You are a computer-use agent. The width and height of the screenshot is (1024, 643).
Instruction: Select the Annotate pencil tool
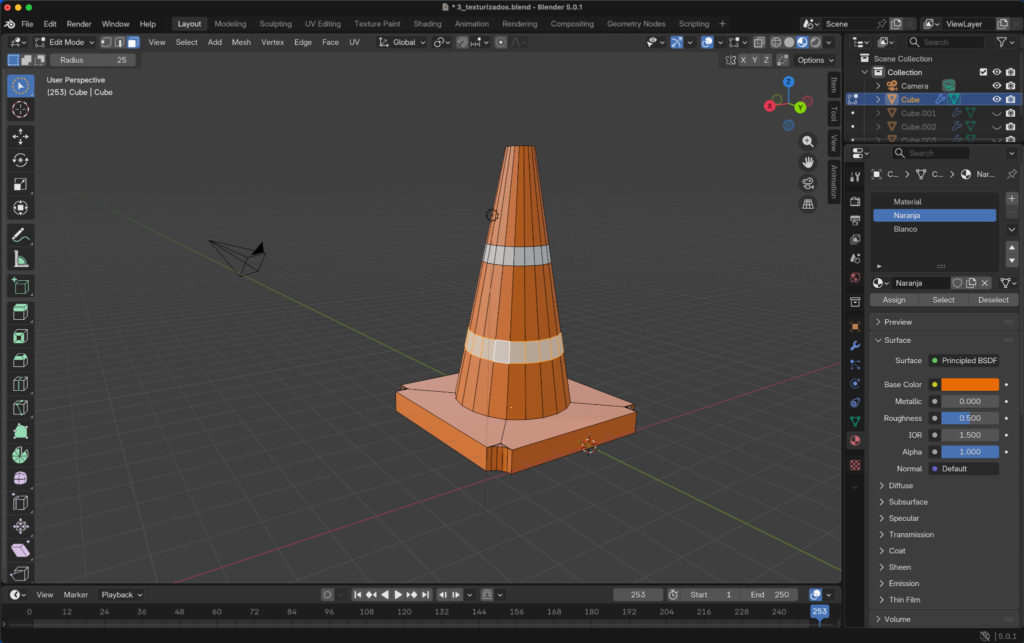click(x=20, y=235)
